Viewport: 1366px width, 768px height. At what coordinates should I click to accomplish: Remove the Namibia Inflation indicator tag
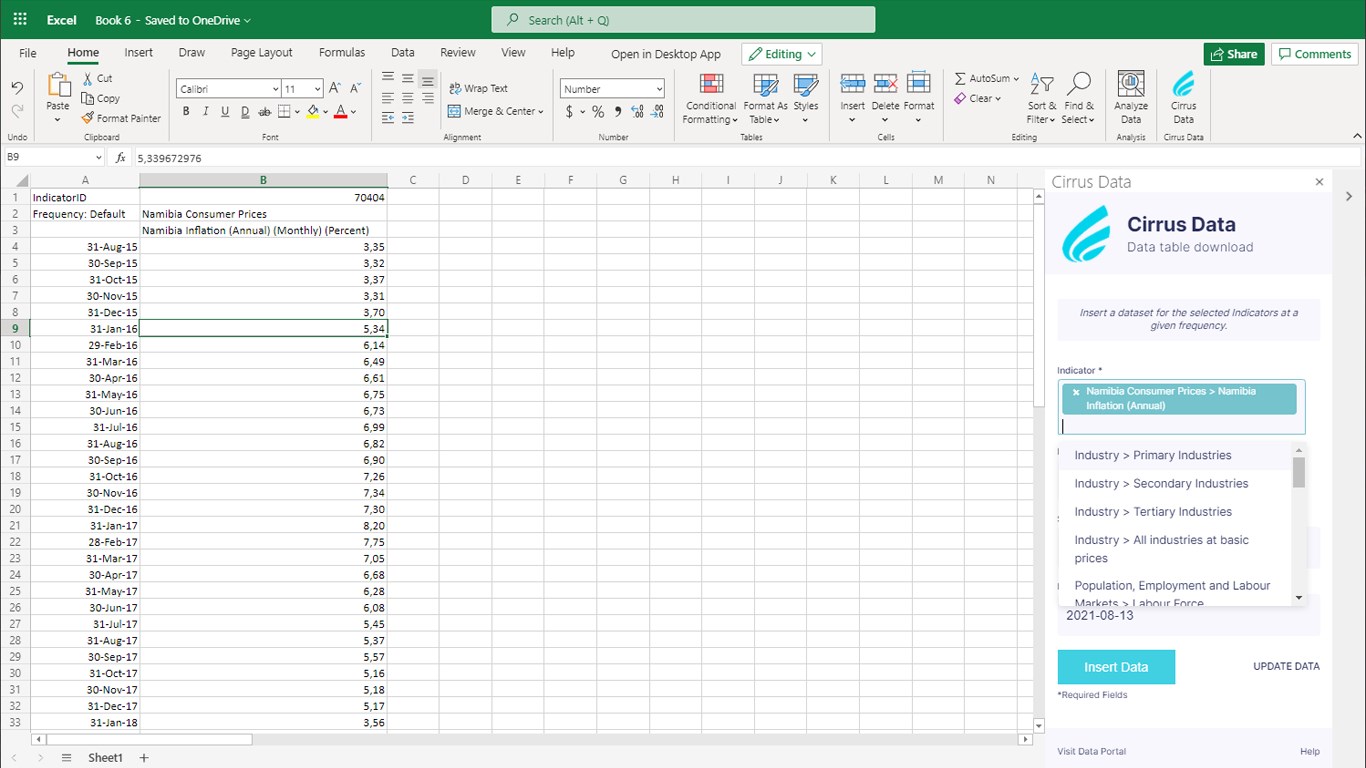(1076, 392)
